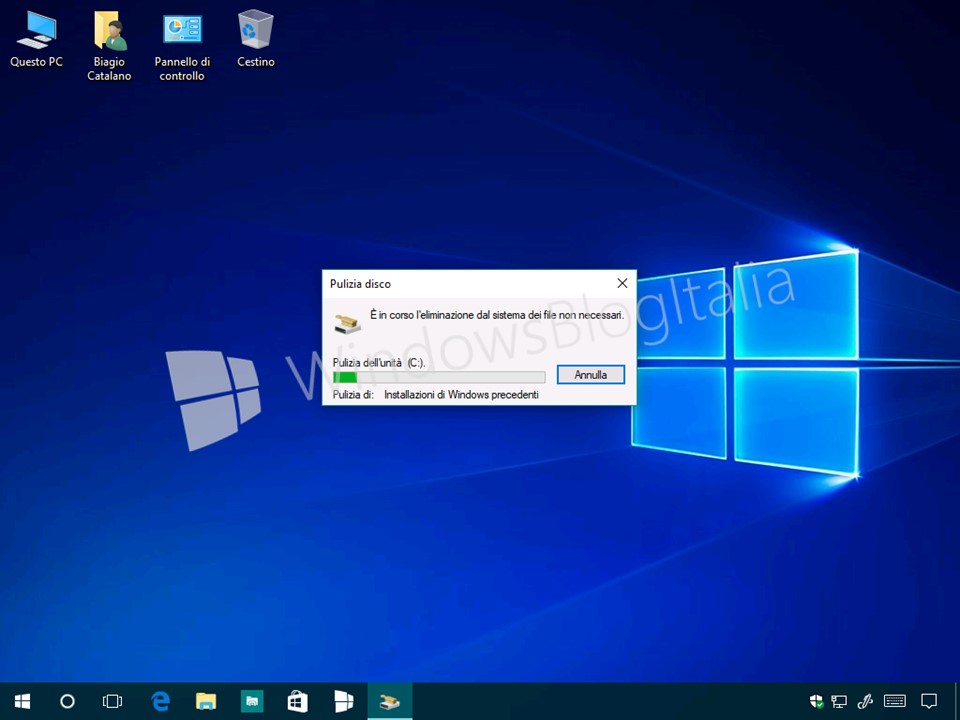Open Windows Ink Workspace pen icon

click(865, 701)
